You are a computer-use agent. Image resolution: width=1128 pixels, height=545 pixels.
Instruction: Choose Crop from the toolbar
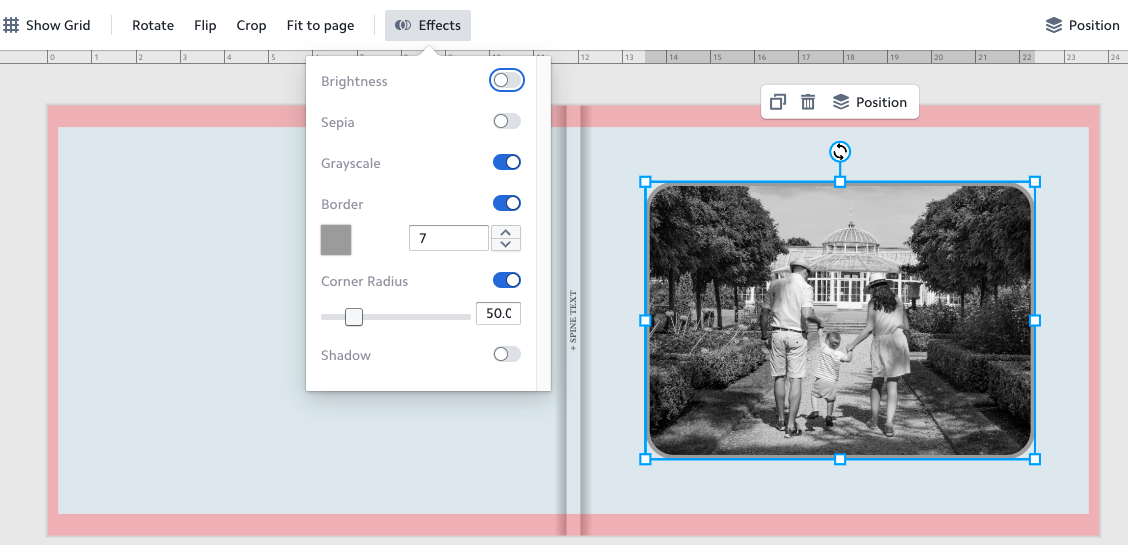tap(251, 25)
